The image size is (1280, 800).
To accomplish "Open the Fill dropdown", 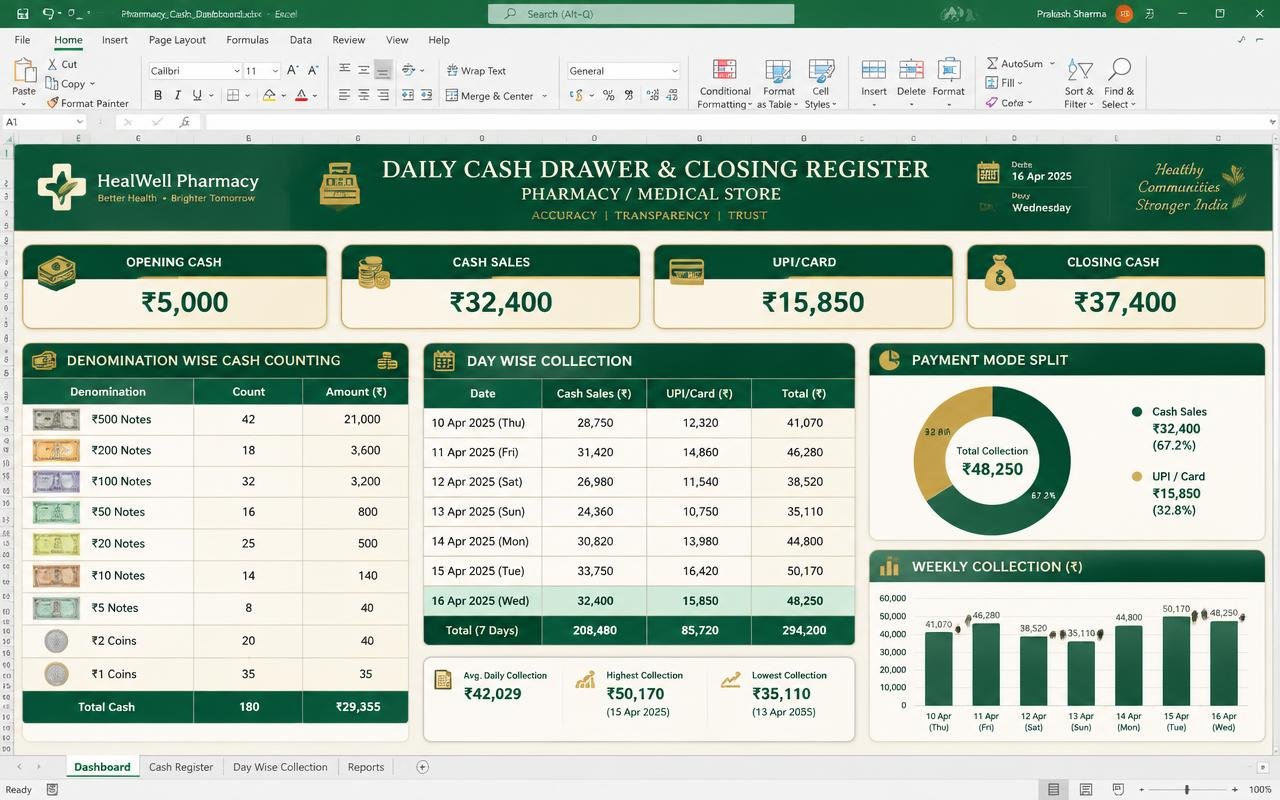I will (x=1003, y=83).
